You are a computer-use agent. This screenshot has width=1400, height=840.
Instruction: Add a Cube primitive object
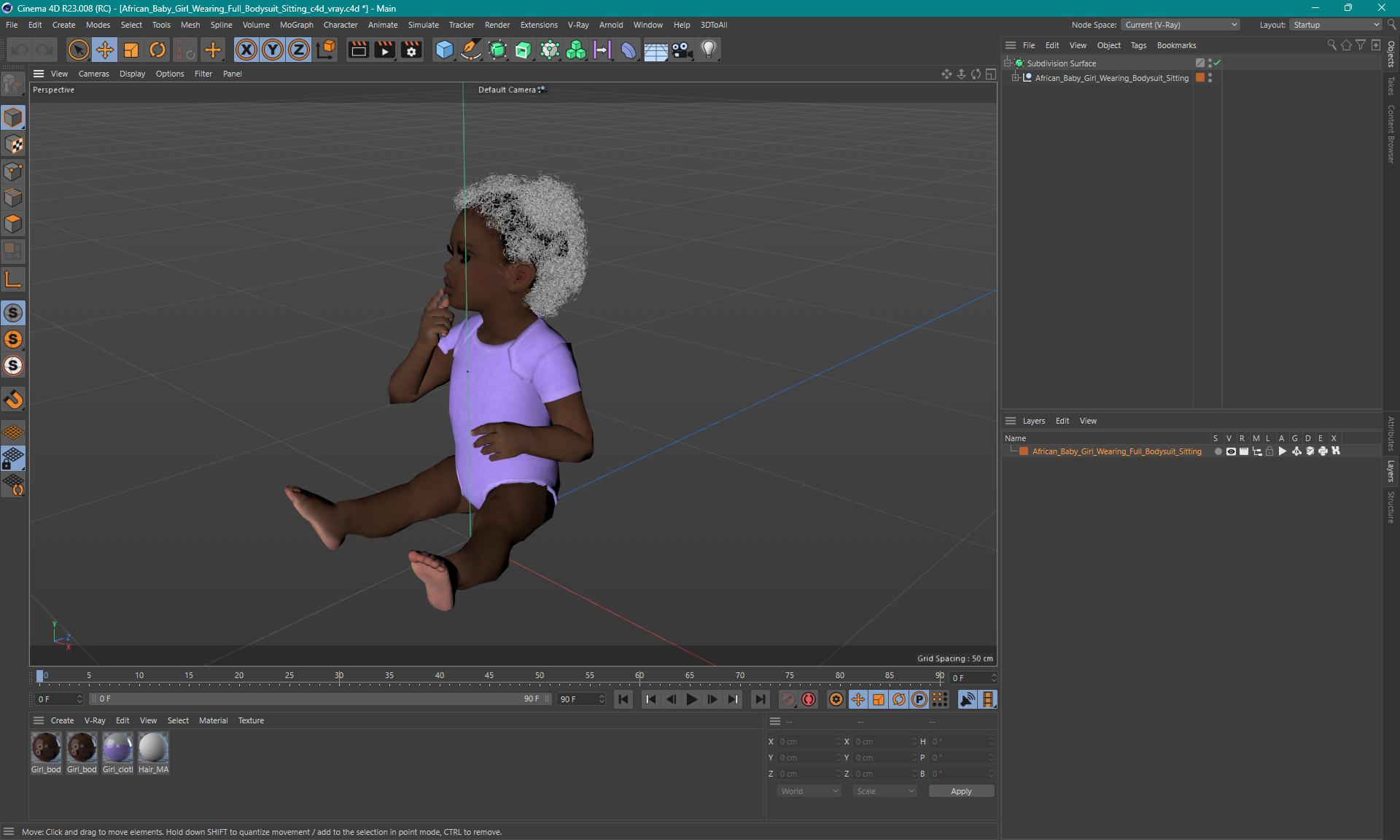tap(444, 50)
